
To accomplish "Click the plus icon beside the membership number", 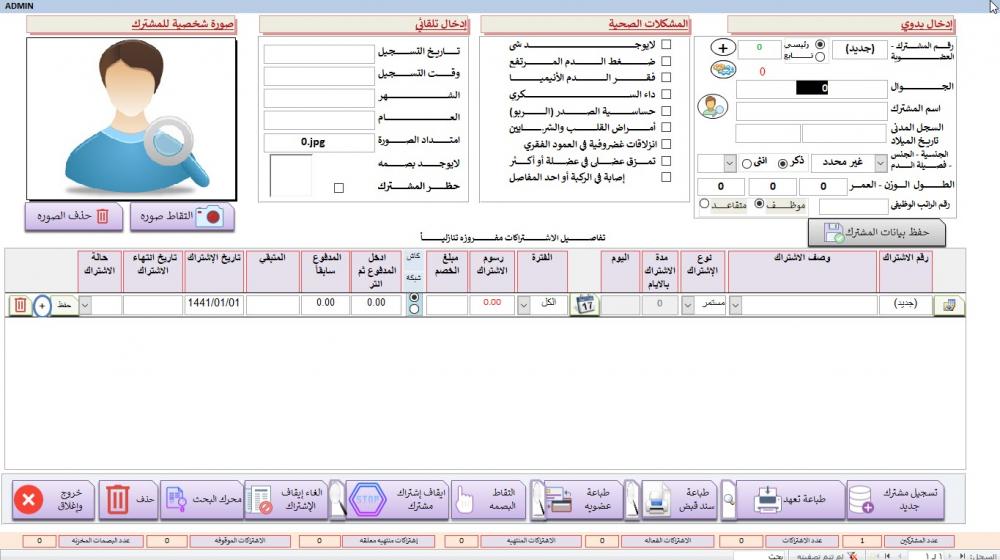I will [723, 48].
